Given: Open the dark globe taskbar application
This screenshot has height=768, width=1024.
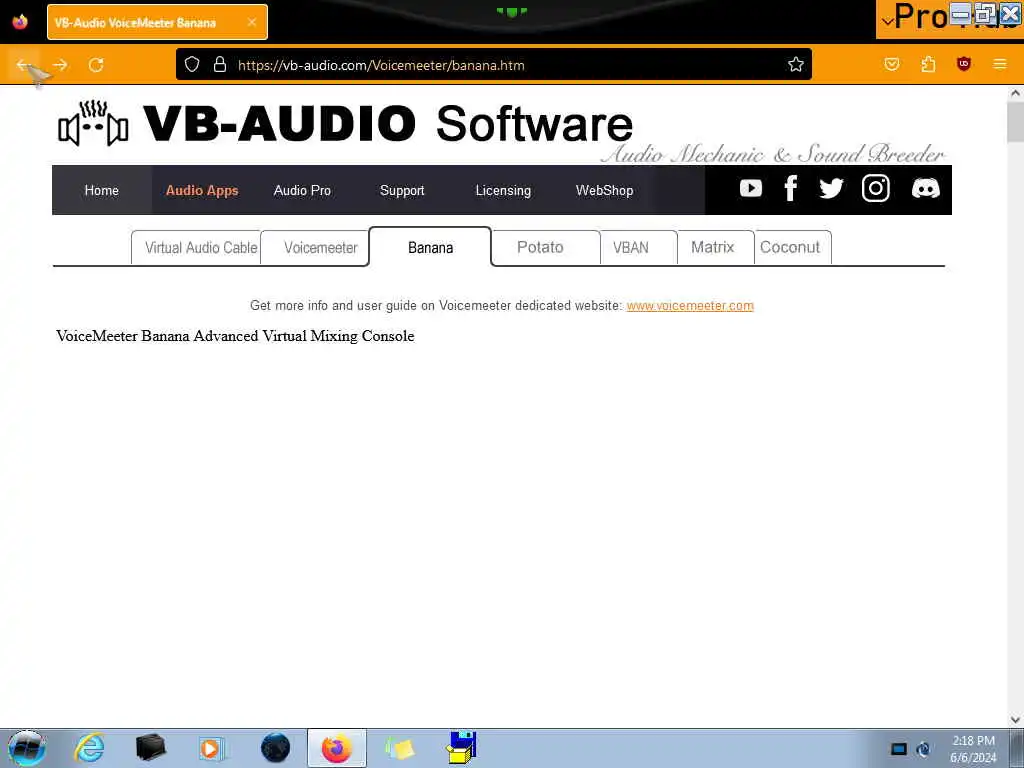Looking at the screenshot, I should pos(275,748).
